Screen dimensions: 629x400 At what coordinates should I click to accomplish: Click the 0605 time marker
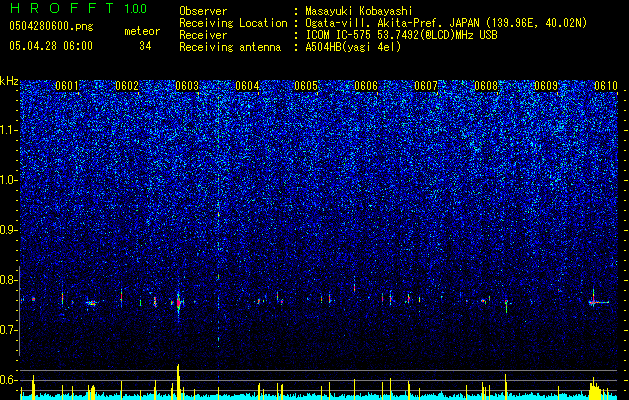pyautogui.click(x=306, y=86)
